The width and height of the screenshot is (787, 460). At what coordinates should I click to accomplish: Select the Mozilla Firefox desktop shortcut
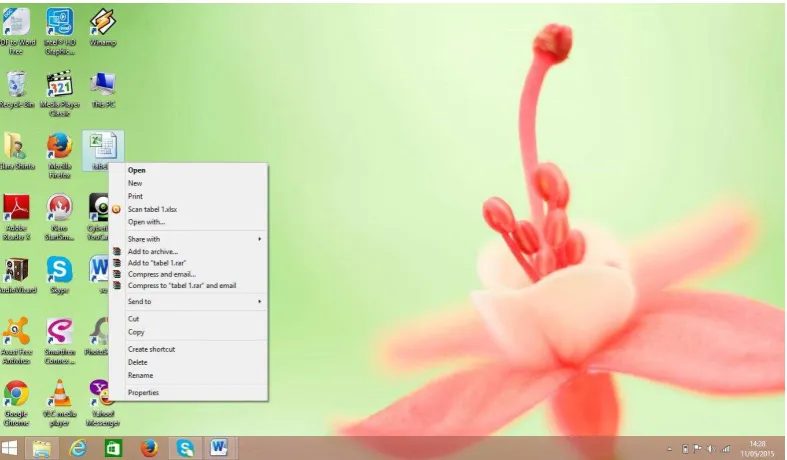click(x=60, y=156)
